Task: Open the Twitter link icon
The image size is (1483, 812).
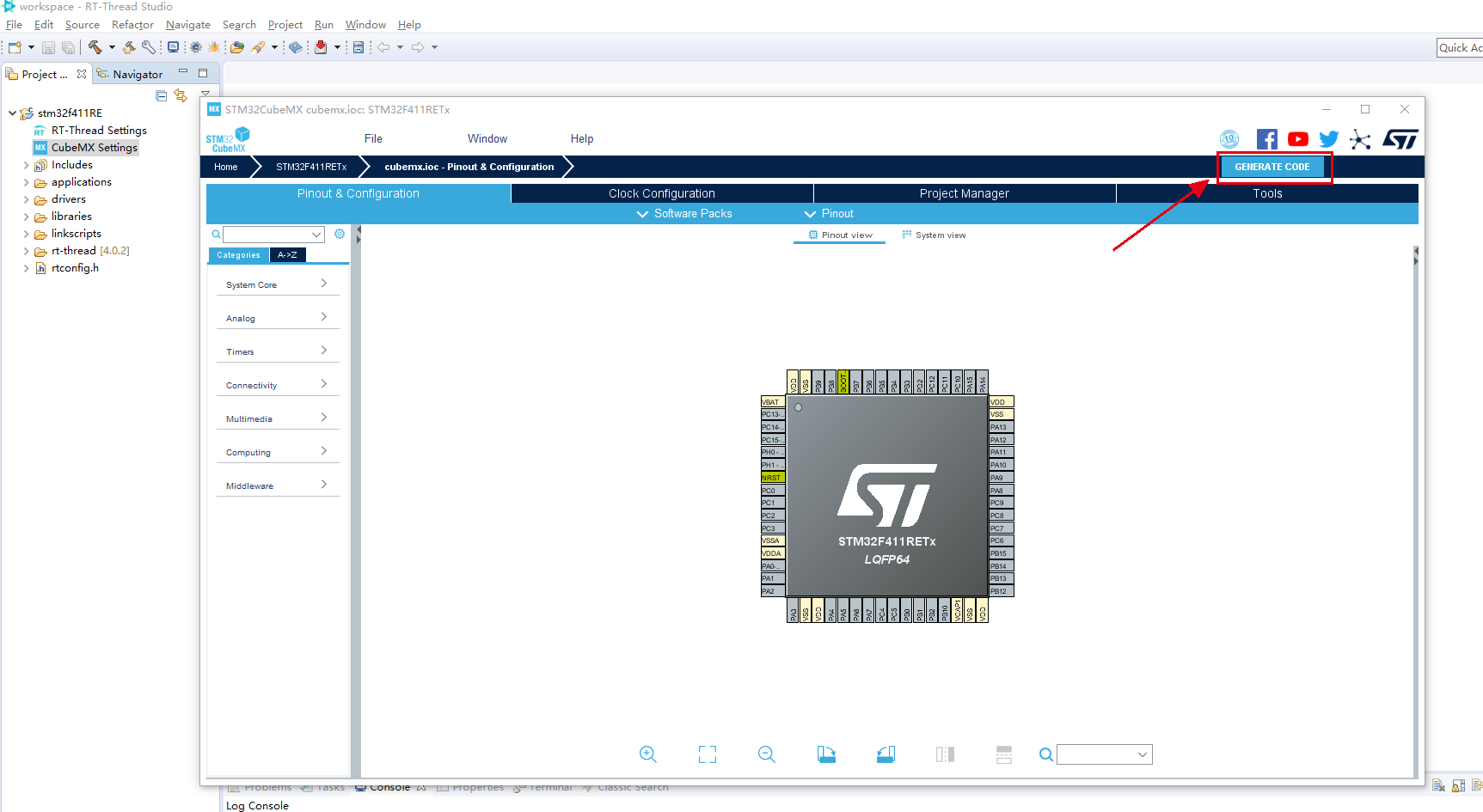Action: (1329, 139)
